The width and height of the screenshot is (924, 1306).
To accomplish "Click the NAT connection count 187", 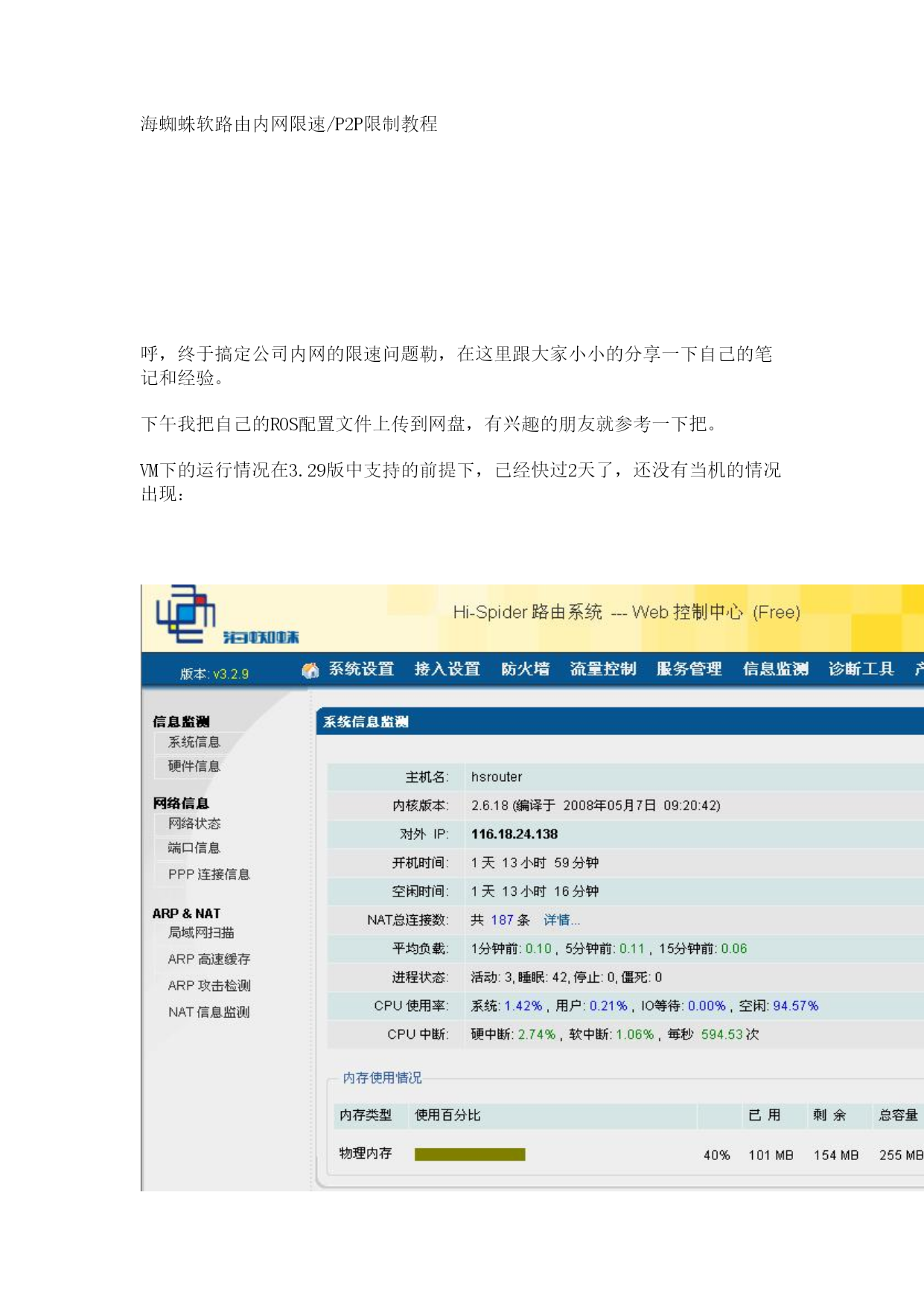I will (x=502, y=920).
